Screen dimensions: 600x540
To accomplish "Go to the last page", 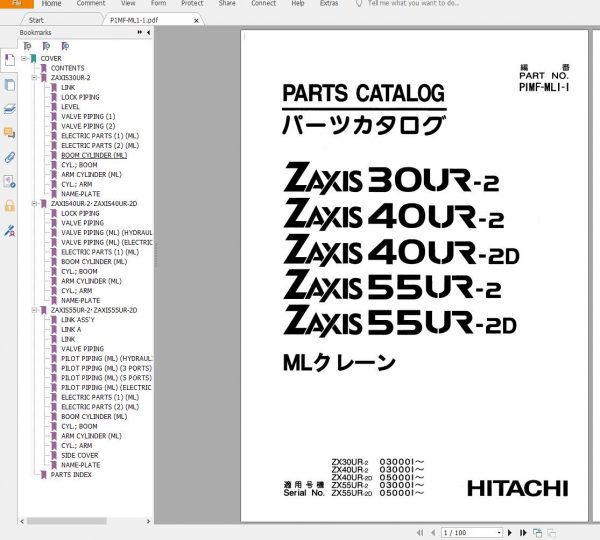I will (x=523, y=533).
